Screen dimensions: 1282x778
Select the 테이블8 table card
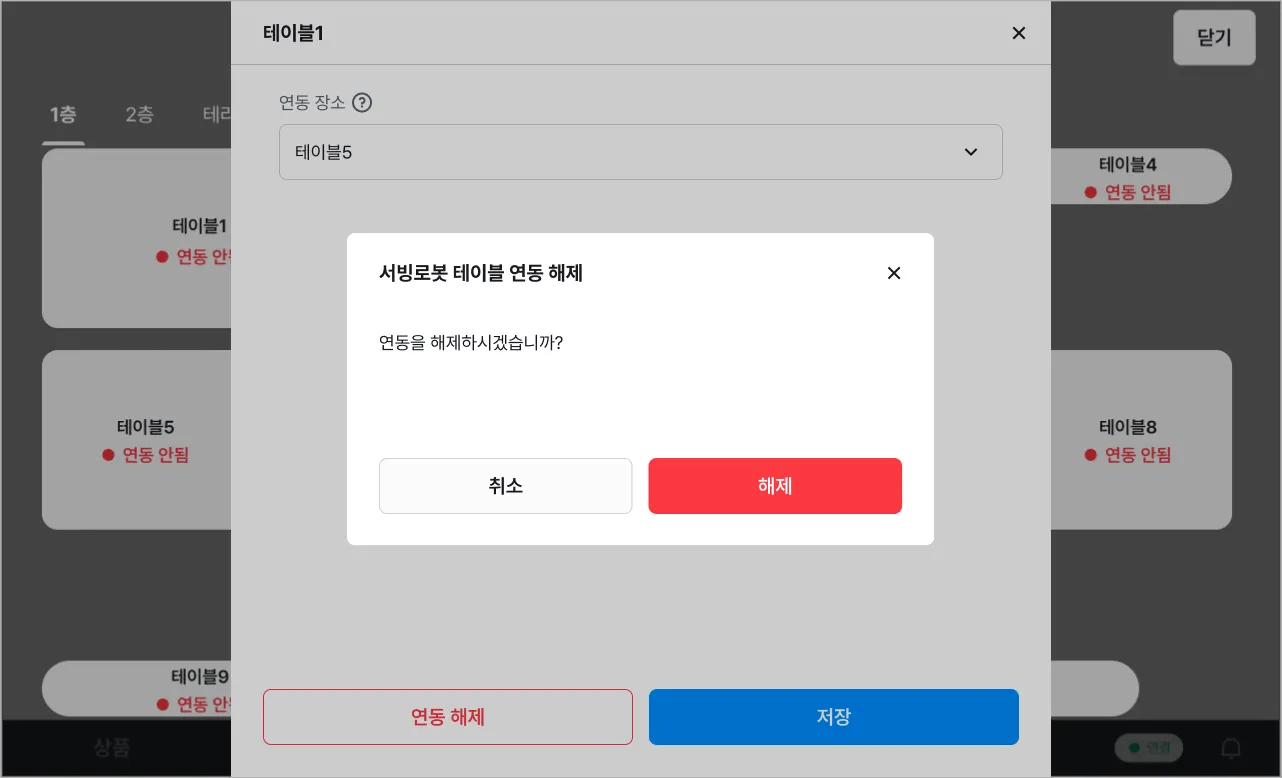[x=1140, y=440]
